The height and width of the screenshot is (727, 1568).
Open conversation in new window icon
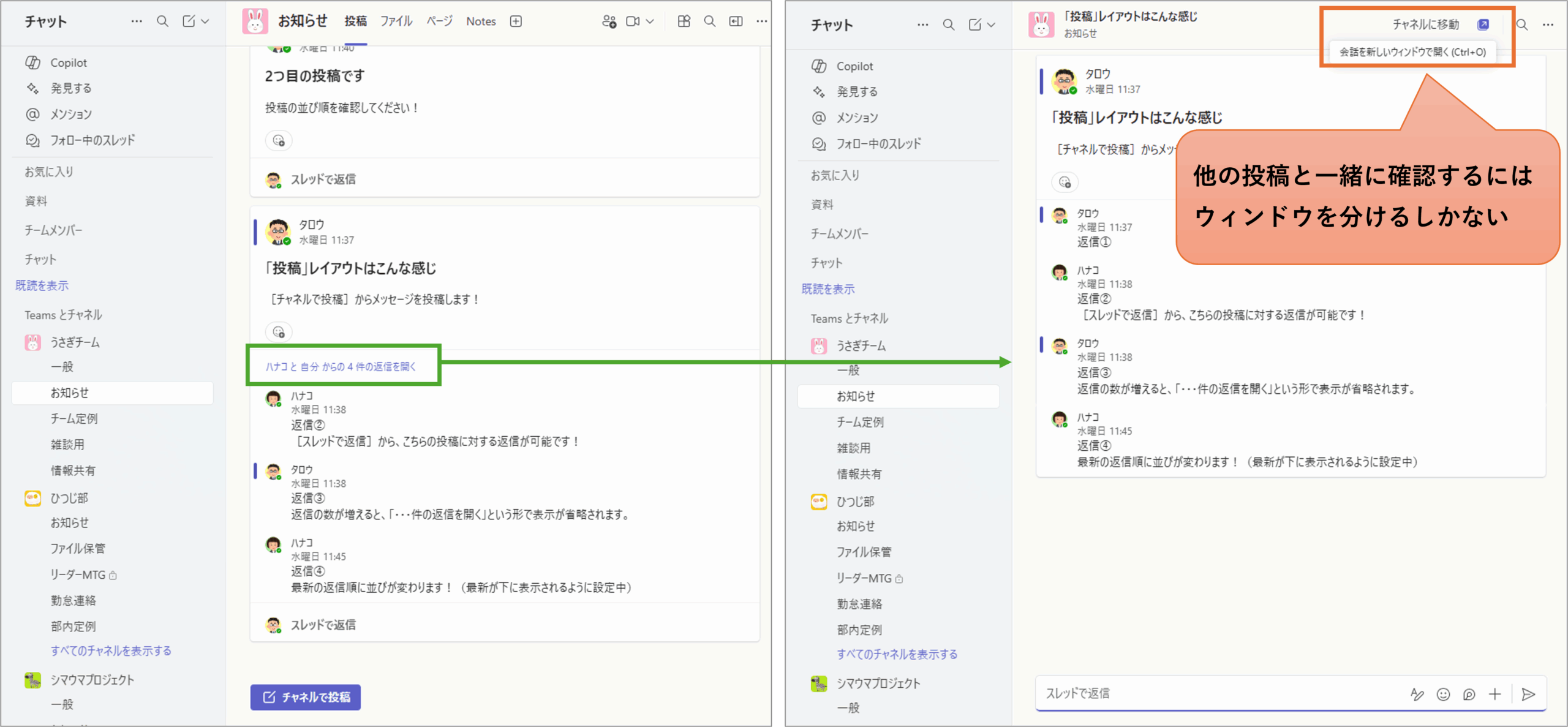click(1483, 24)
